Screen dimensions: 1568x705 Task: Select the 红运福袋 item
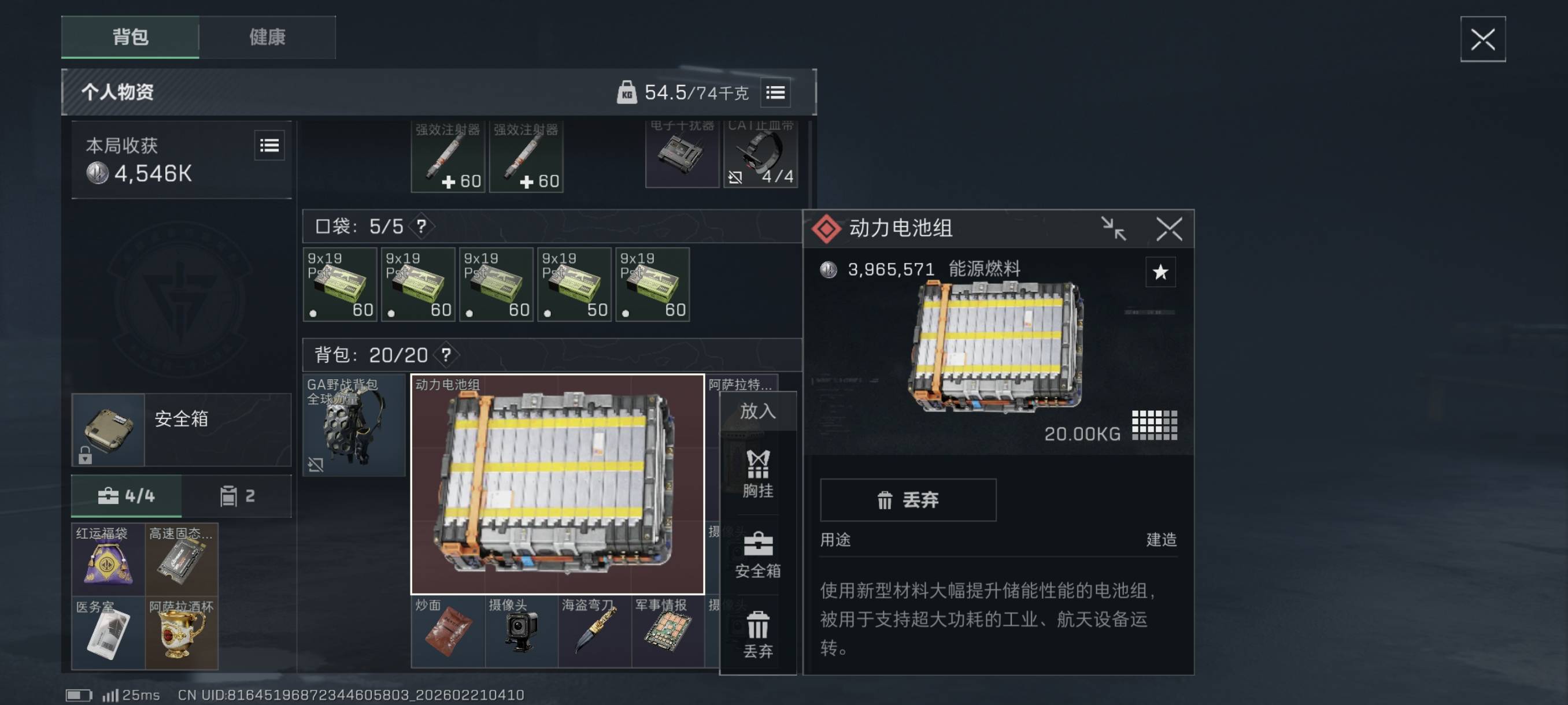point(108,559)
